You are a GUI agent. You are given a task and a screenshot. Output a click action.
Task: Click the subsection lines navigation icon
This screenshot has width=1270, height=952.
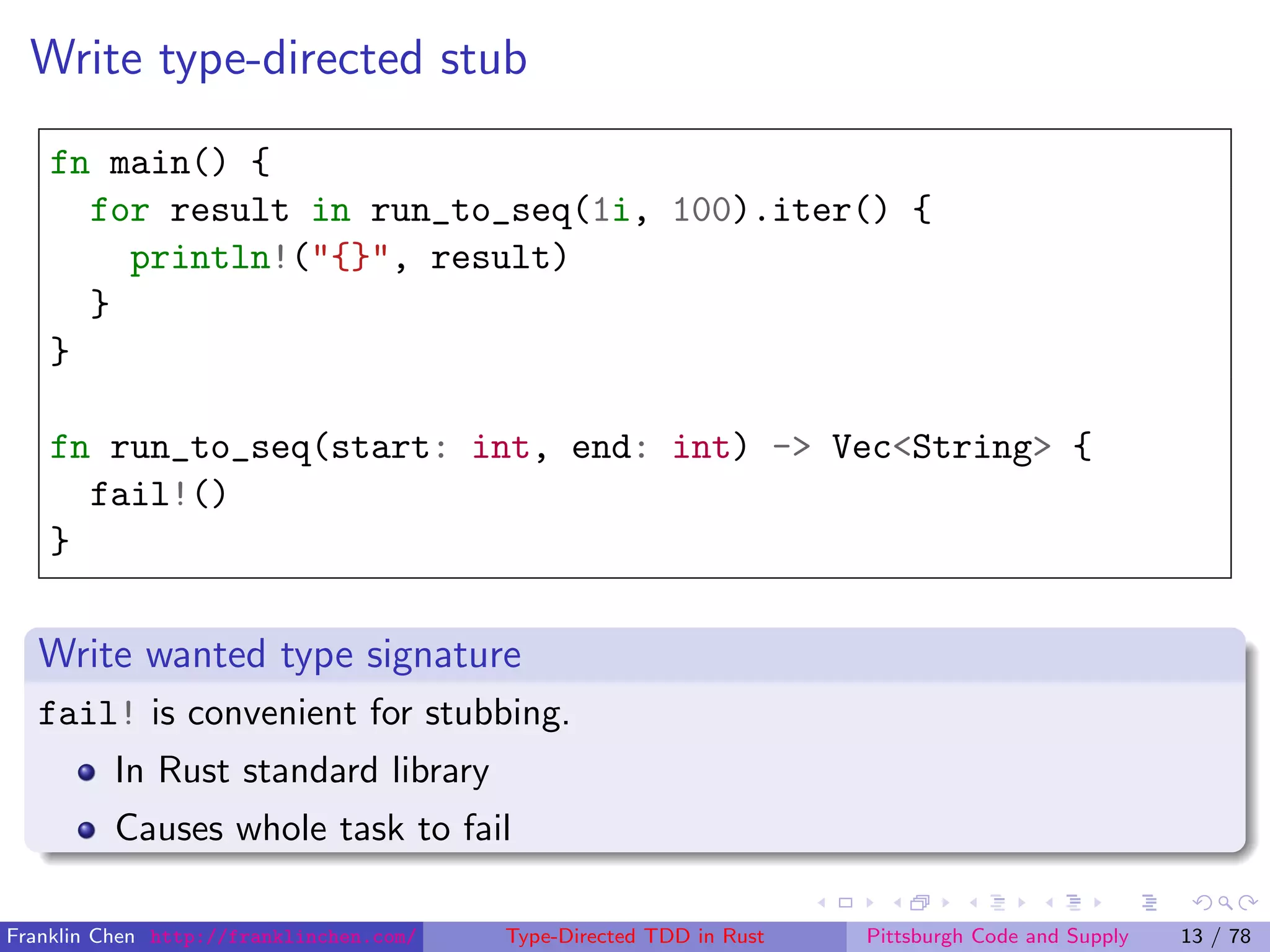tap(998, 903)
